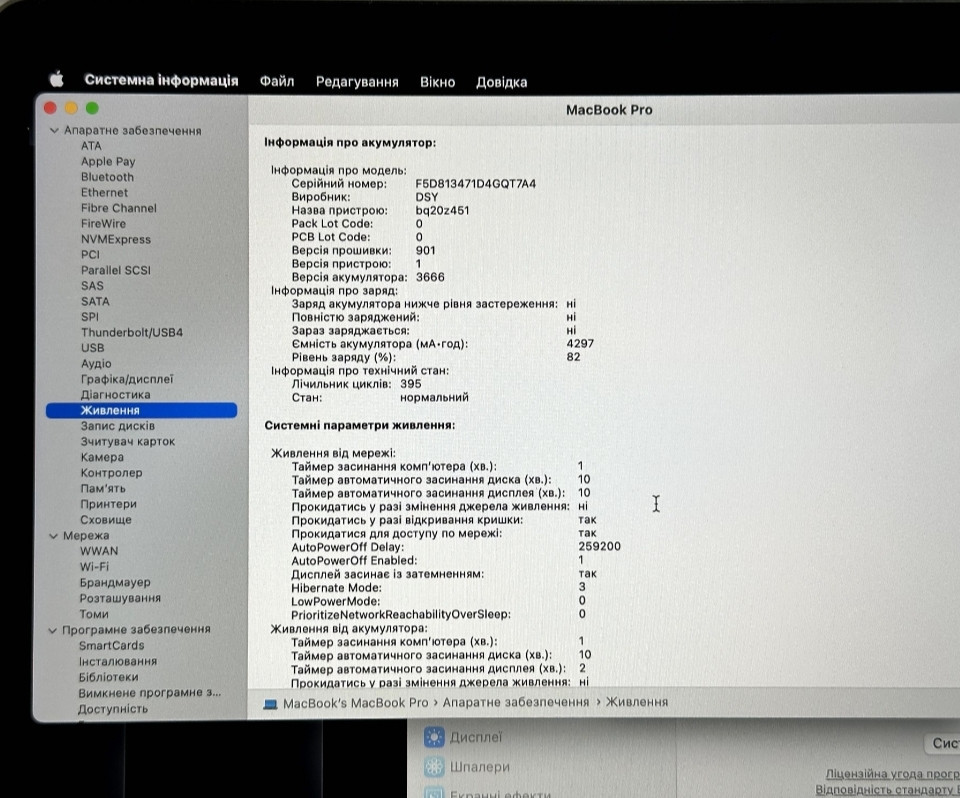Collapse the Мережа section
Image resolution: width=960 pixels, height=798 pixels.
53,535
